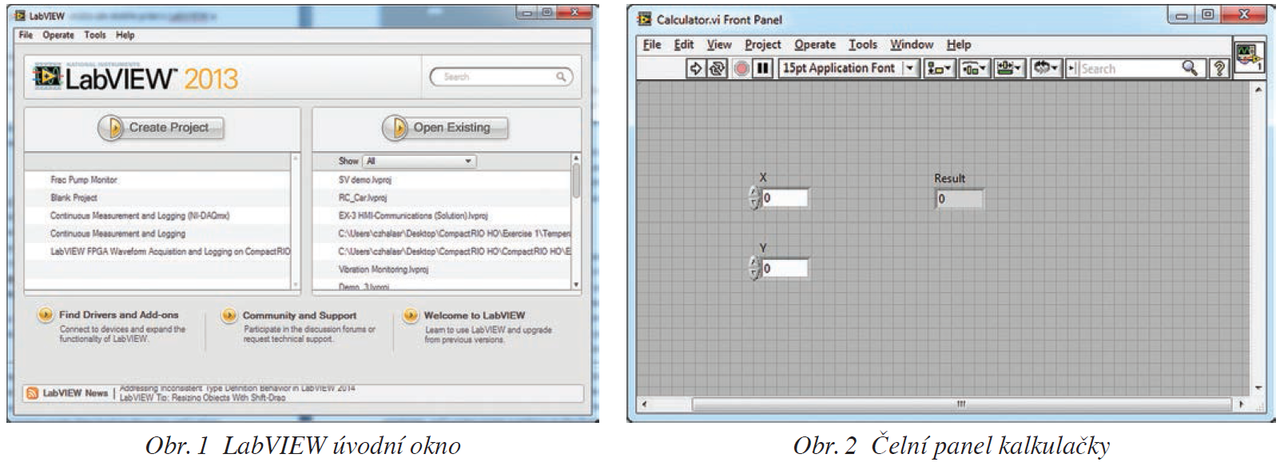Click the Result indicator field

[959, 198]
